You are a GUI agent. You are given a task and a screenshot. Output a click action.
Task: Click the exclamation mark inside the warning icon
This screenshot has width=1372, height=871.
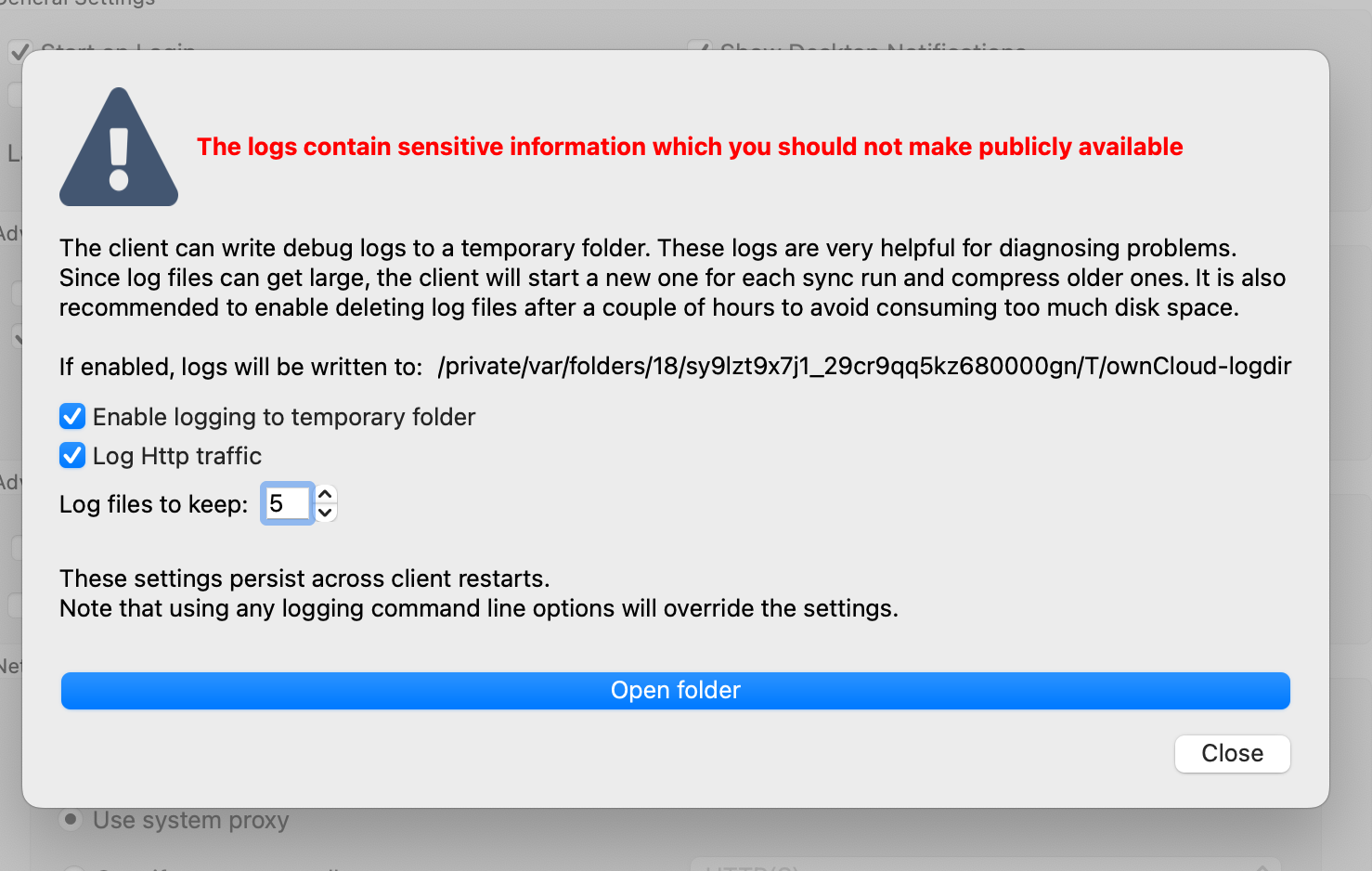(x=119, y=149)
